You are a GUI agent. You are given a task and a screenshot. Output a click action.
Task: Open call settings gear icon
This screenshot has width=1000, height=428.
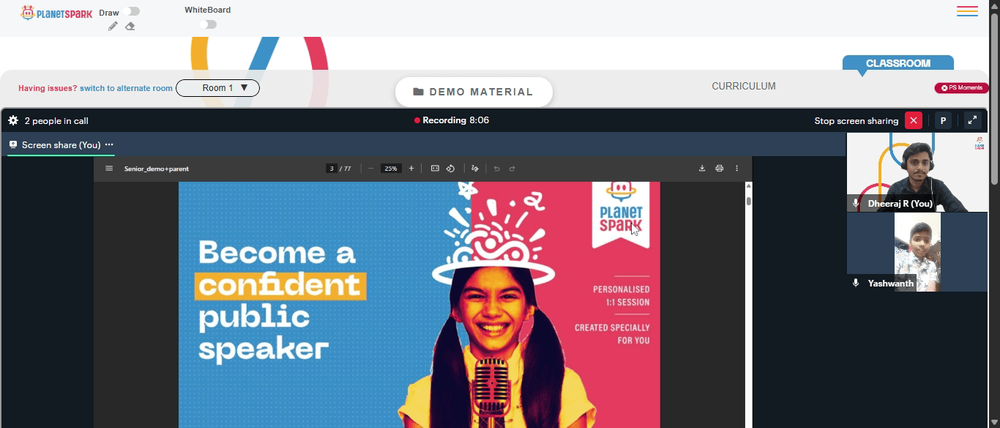(13, 121)
